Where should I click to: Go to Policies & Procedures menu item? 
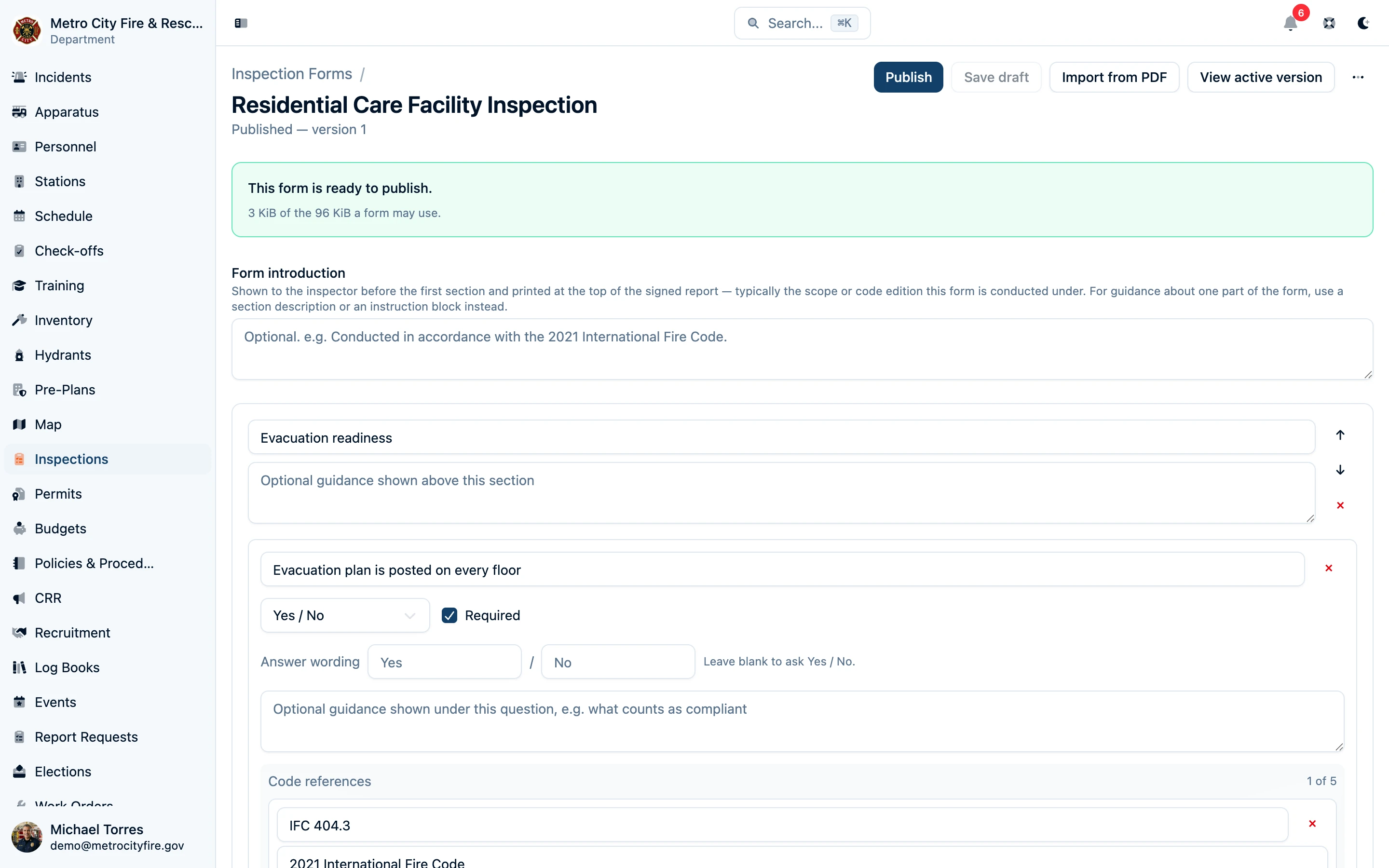[108, 563]
